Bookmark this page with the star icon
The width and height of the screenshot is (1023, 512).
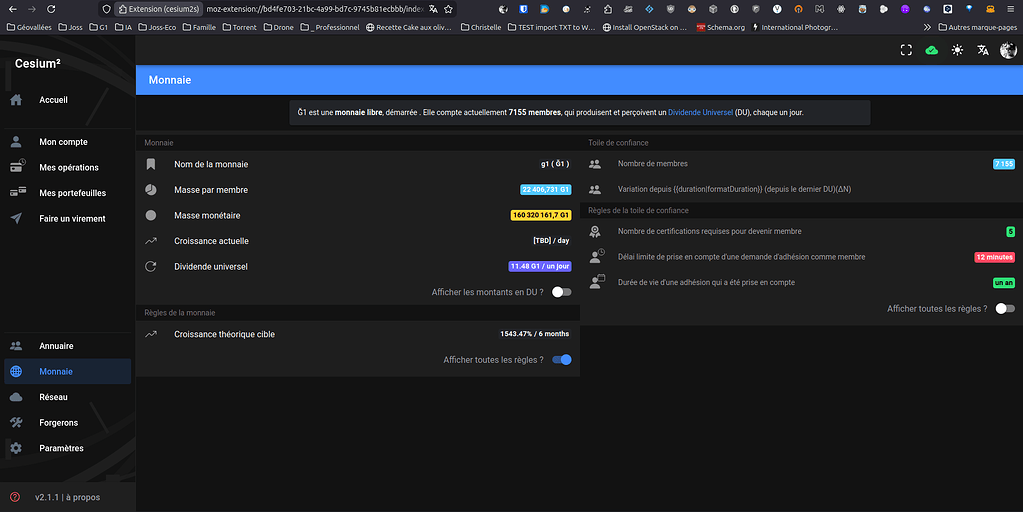tap(449, 8)
